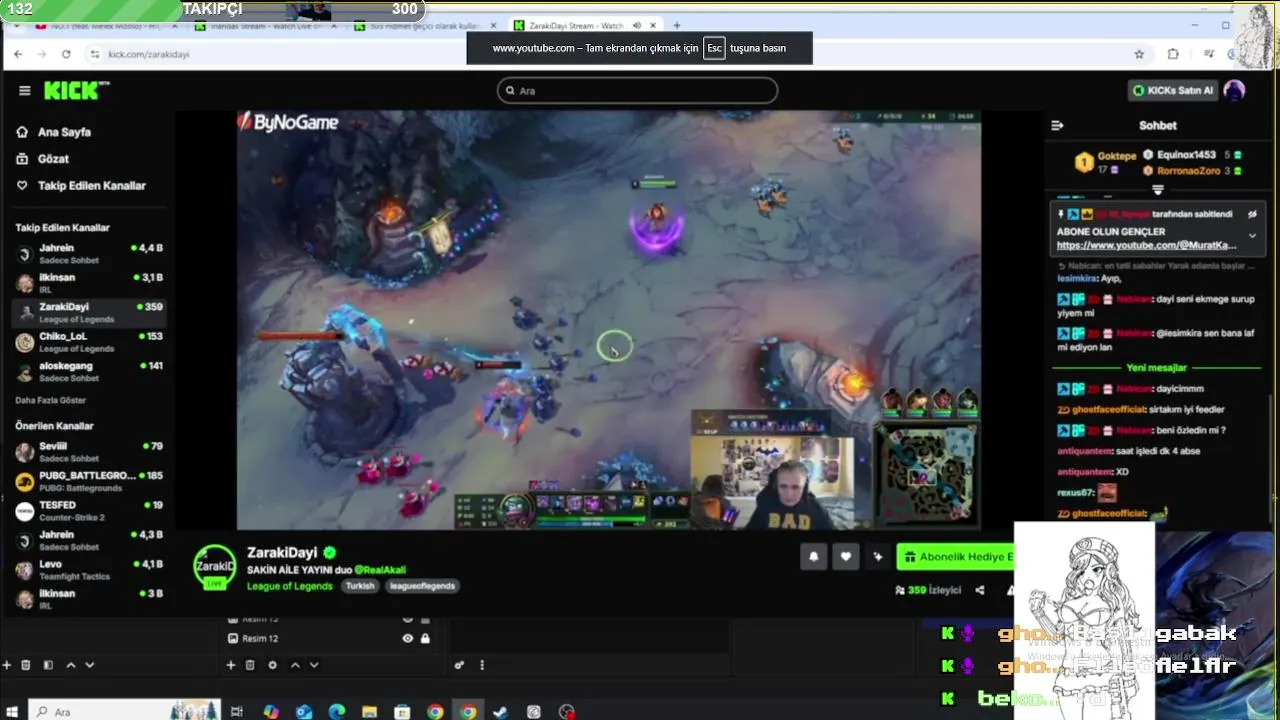Open Windows Start menu
This screenshot has height=720, width=1280.
[x=12, y=712]
